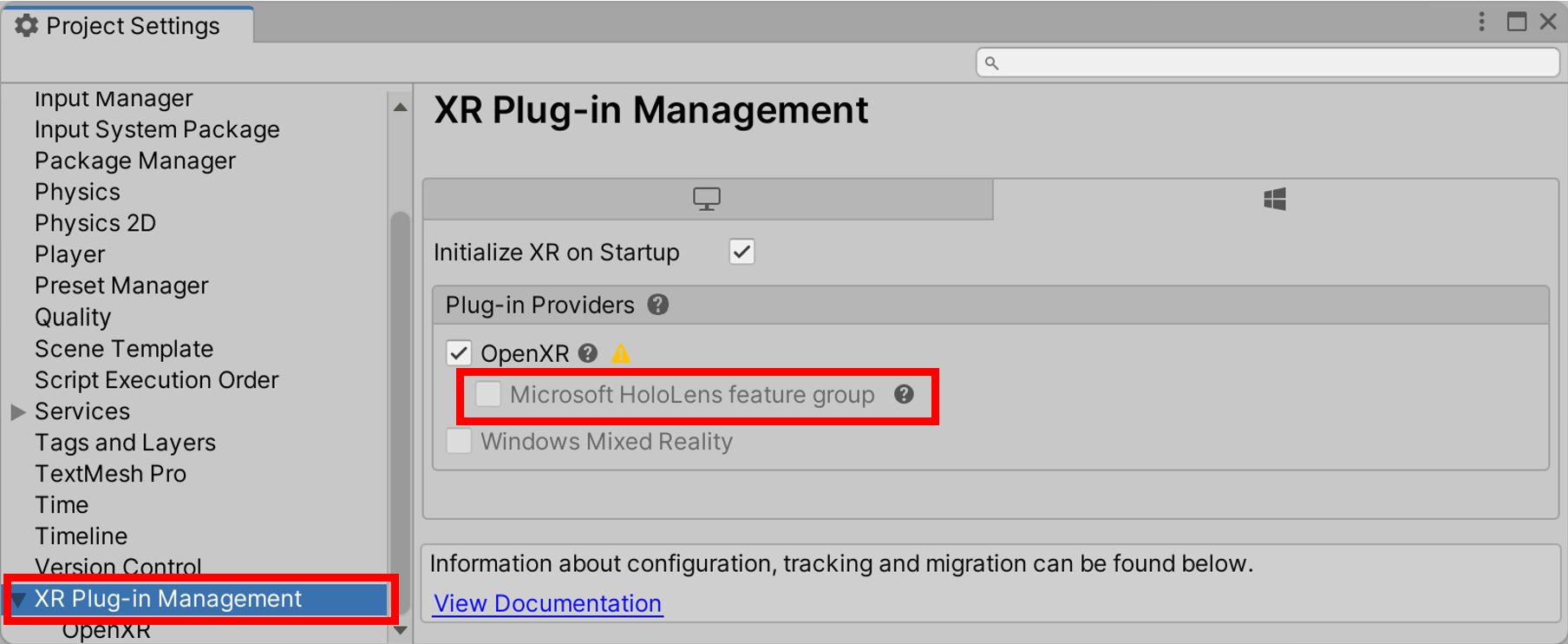This screenshot has height=644, width=1568.
Task: Open help for Microsoft HoloLens feature group
Action: (904, 394)
